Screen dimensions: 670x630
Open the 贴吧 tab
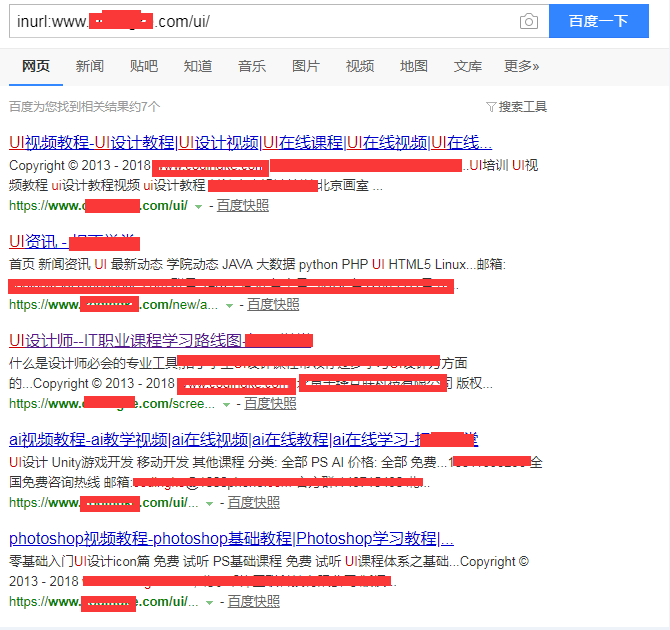pyautogui.click(x=144, y=66)
